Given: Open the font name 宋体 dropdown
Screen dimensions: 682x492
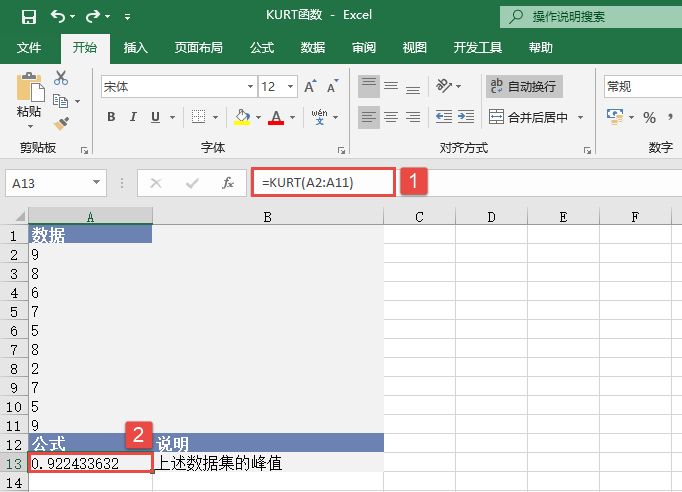Looking at the screenshot, I should click(250, 87).
